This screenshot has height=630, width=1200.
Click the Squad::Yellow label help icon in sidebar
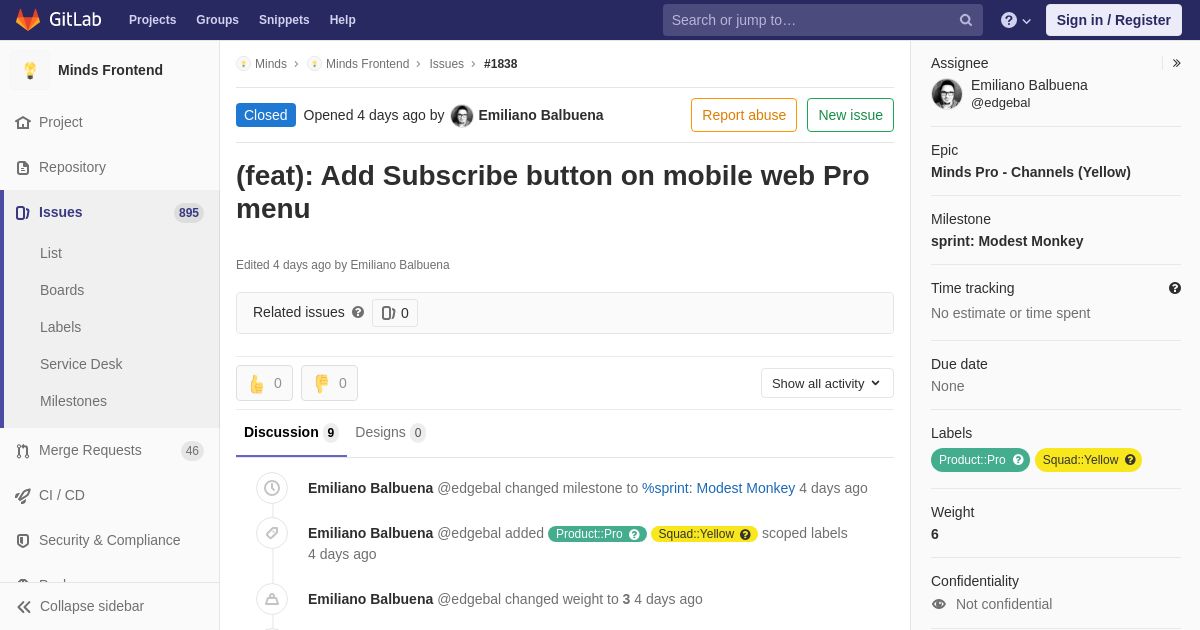pos(1130,460)
